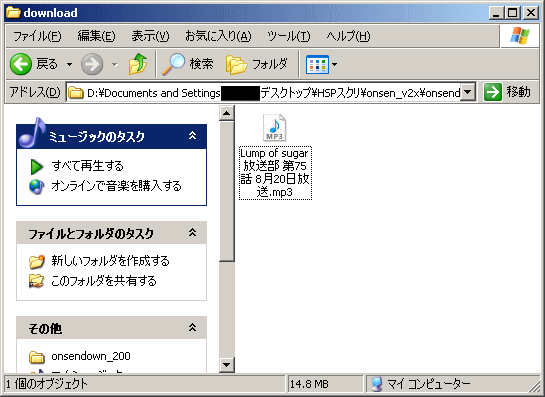Open the onsendown_200 link
Screen dimensions: 545x397
point(91,356)
